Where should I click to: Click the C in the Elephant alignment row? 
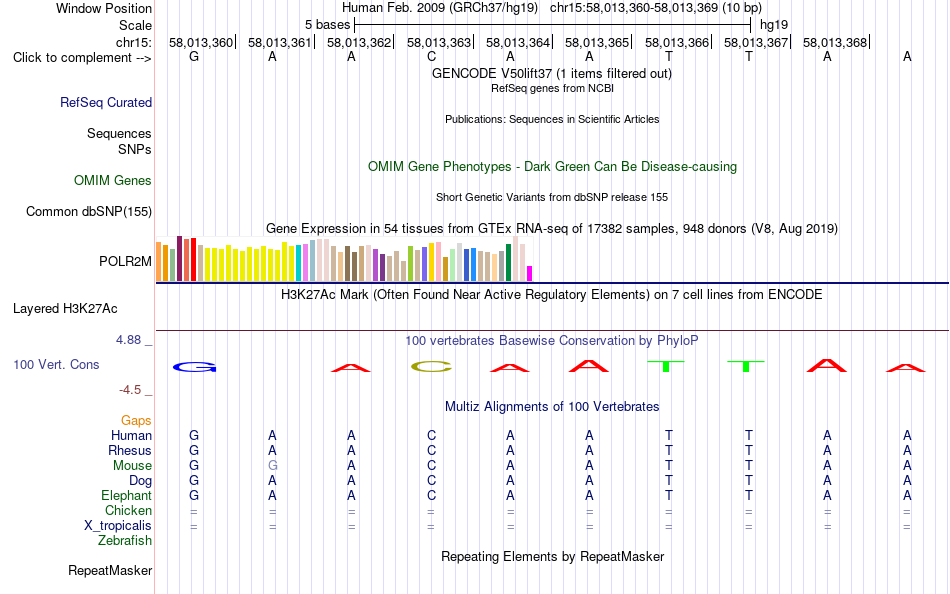pyautogui.click(x=431, y=495)
